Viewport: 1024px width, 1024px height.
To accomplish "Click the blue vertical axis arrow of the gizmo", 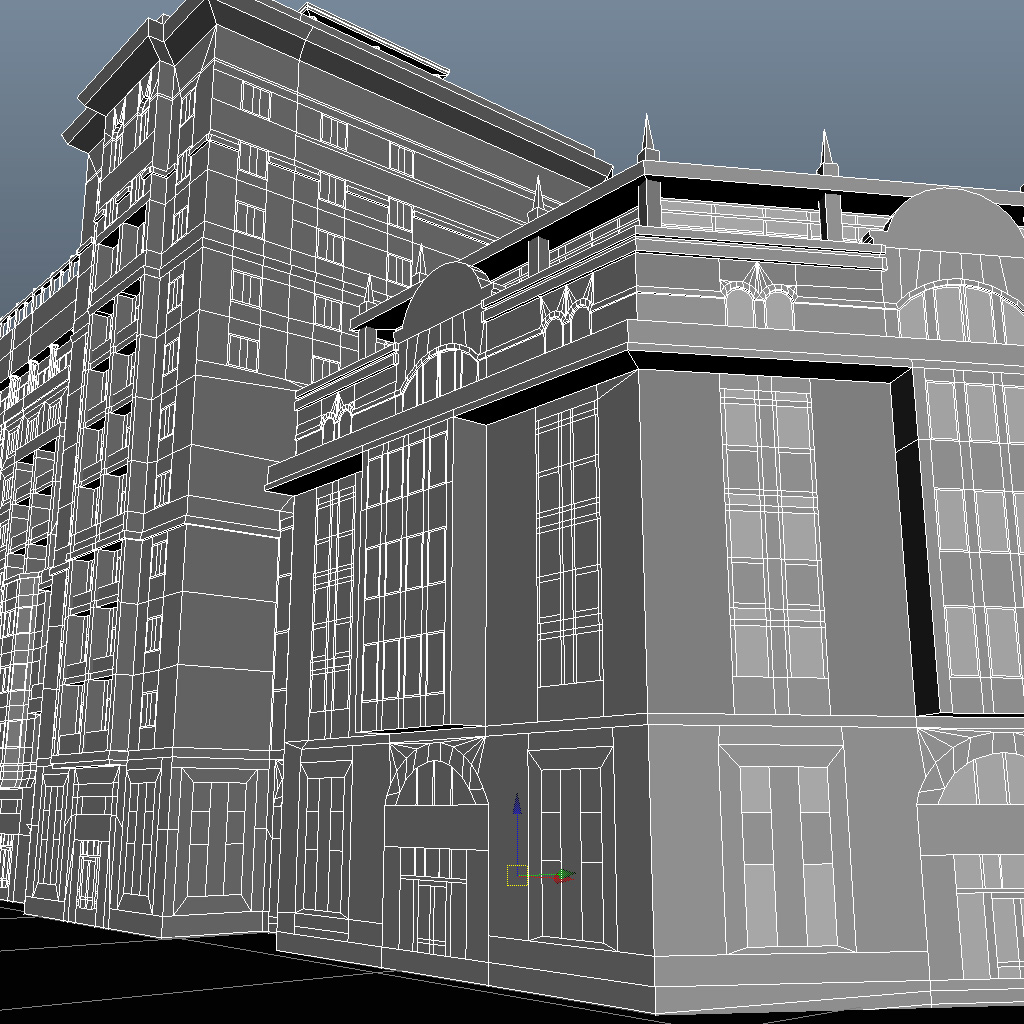I will [x=517, y=805].
